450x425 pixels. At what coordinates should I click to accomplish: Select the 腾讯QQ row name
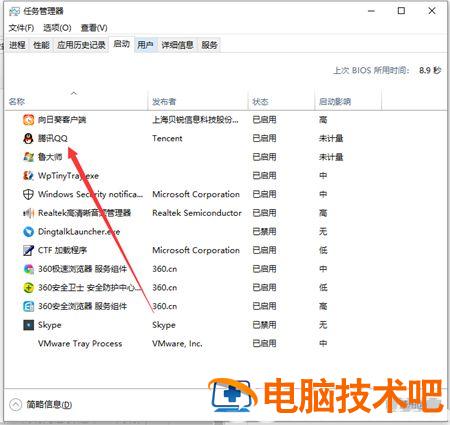pos(53,138)
